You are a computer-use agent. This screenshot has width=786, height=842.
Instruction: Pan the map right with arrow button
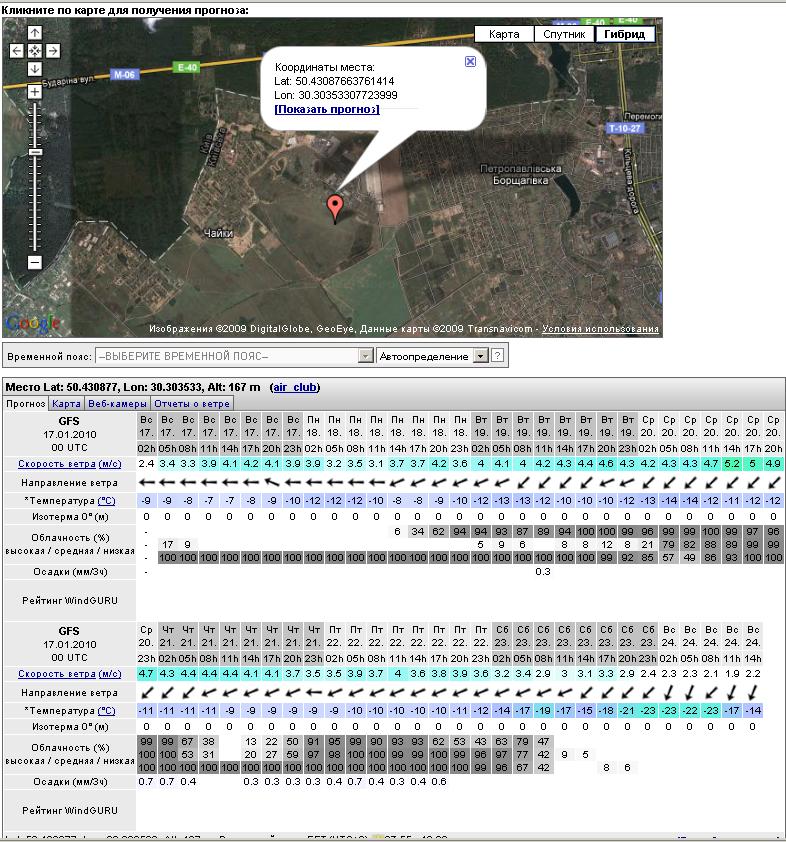53,51
